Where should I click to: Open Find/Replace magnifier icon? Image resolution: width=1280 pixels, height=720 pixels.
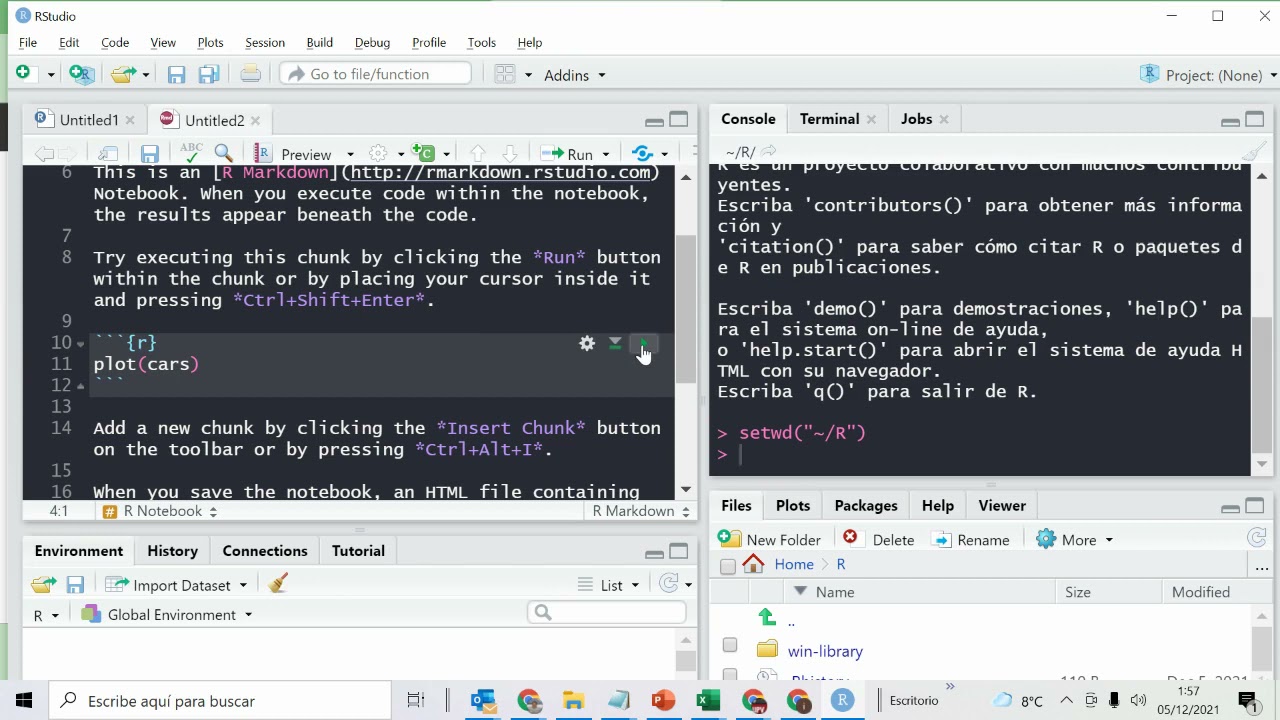coord(224,153)
